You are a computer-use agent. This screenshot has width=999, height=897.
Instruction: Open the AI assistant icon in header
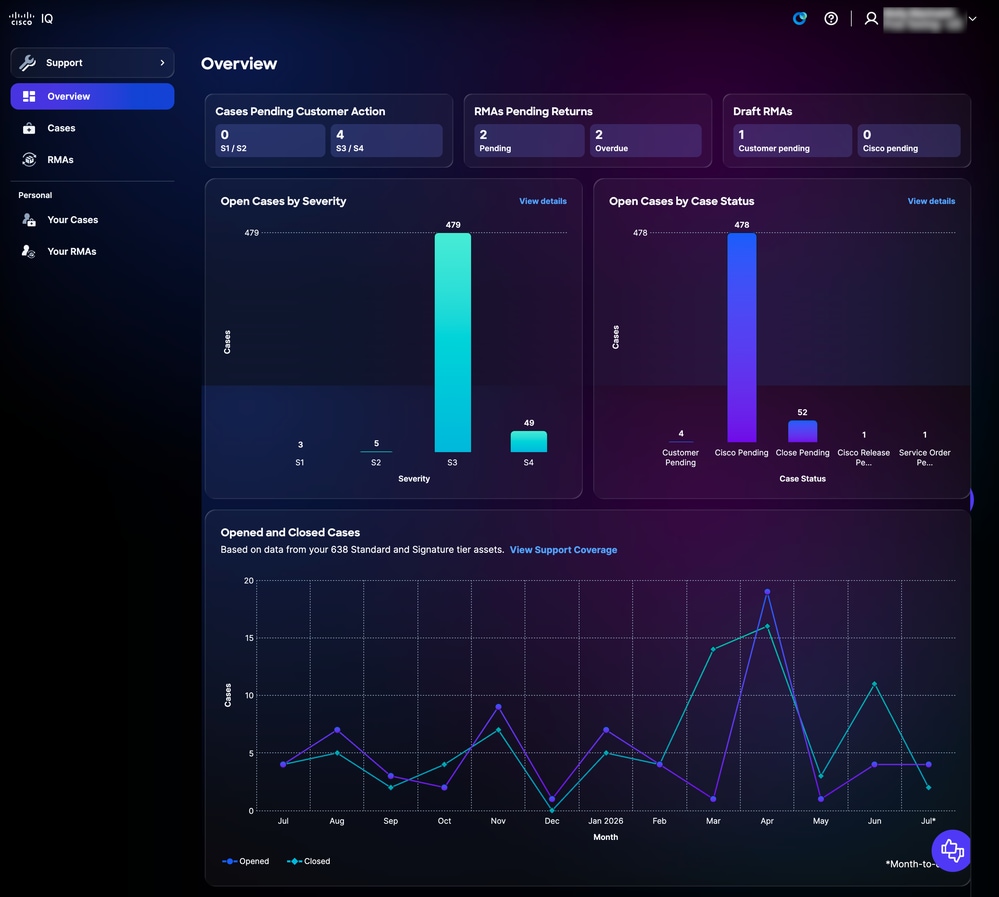(x=800, y=18)
